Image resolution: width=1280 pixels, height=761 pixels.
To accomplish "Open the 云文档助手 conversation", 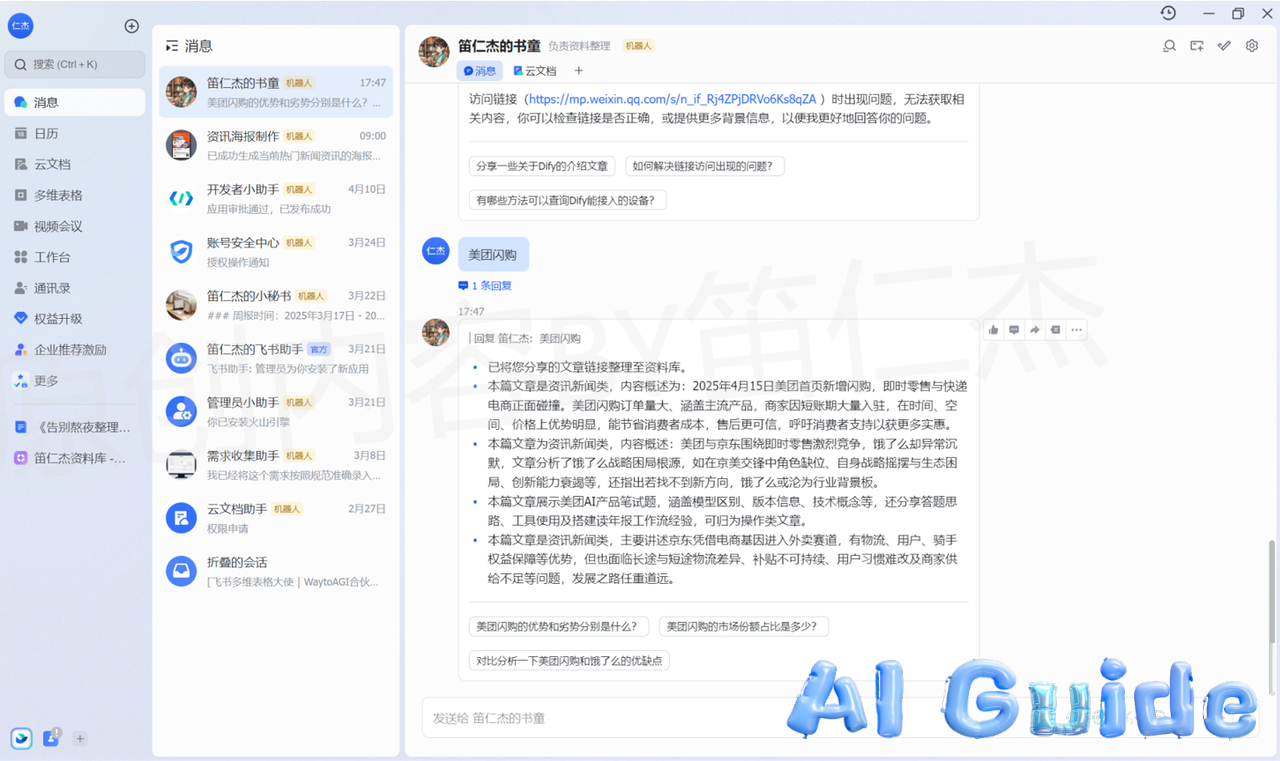I will pyautogui.click(x=276, y=518).
